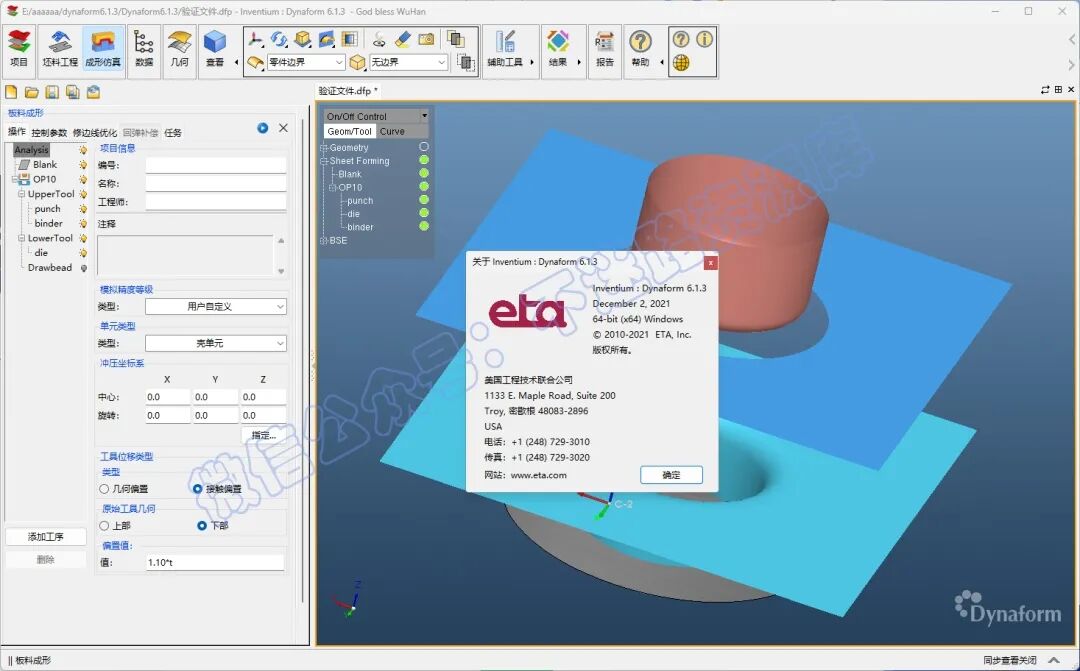Image resolution: width=1080 pixels, height=671 pixels.
Task: Open the 用户自定义 precision type dropdown
Action: pyautogui.click(x=216, y=307)
